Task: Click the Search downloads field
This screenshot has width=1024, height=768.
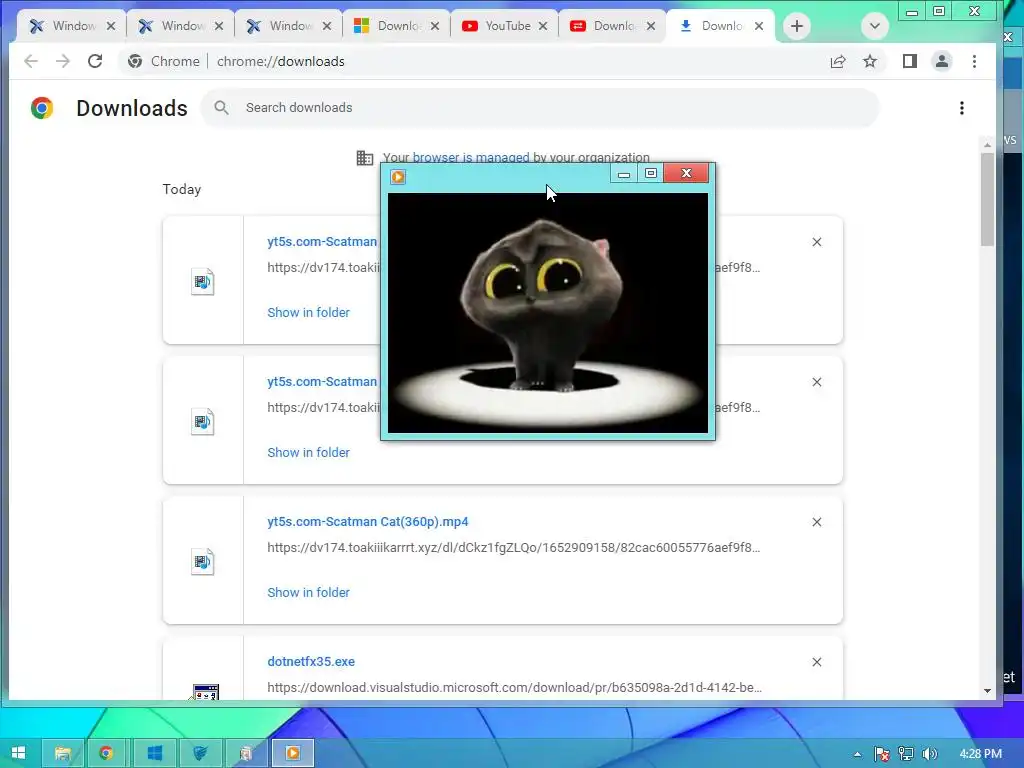Action: (540, 108)
